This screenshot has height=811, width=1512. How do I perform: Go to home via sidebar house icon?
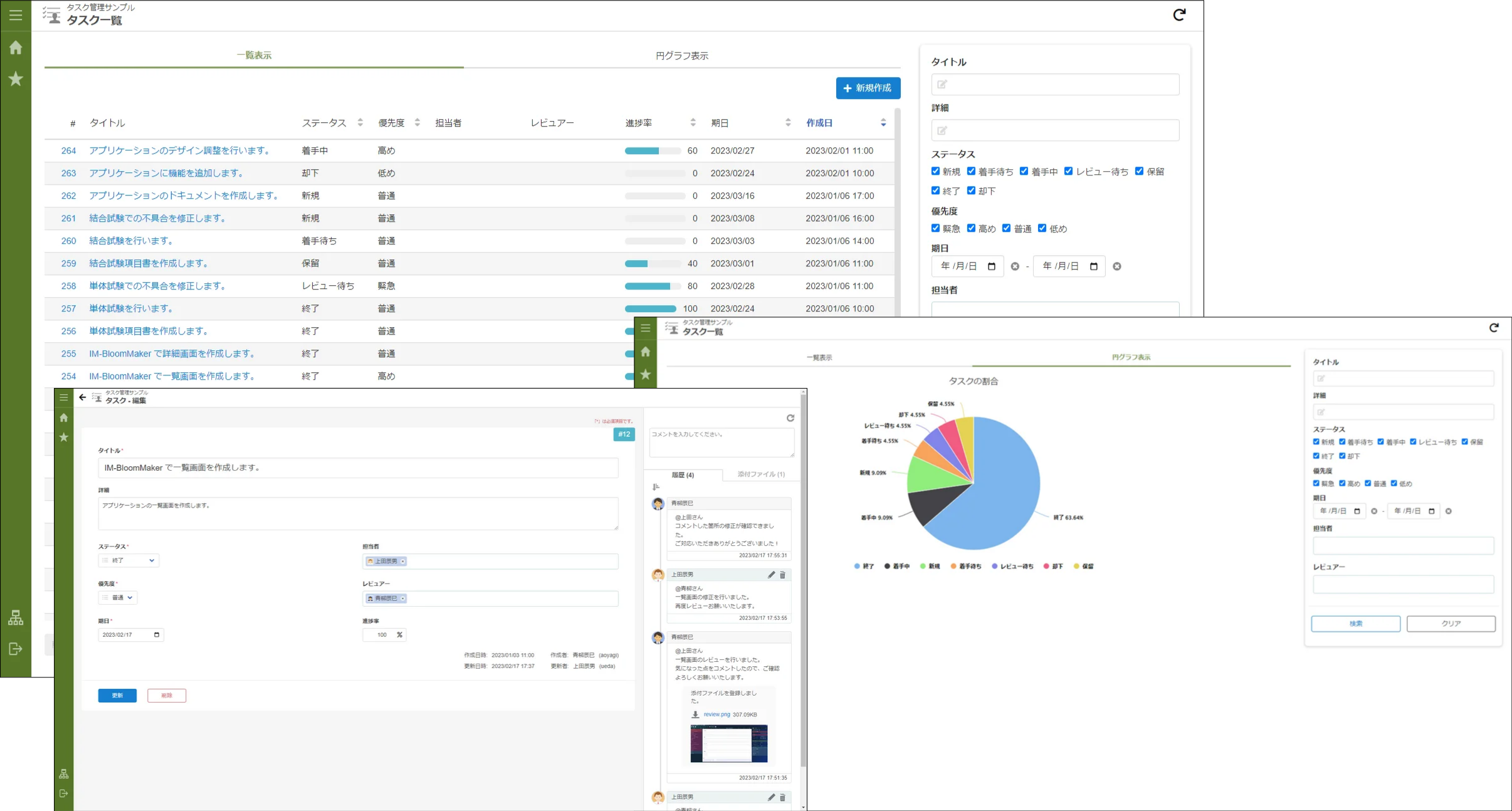coord(16,48)
